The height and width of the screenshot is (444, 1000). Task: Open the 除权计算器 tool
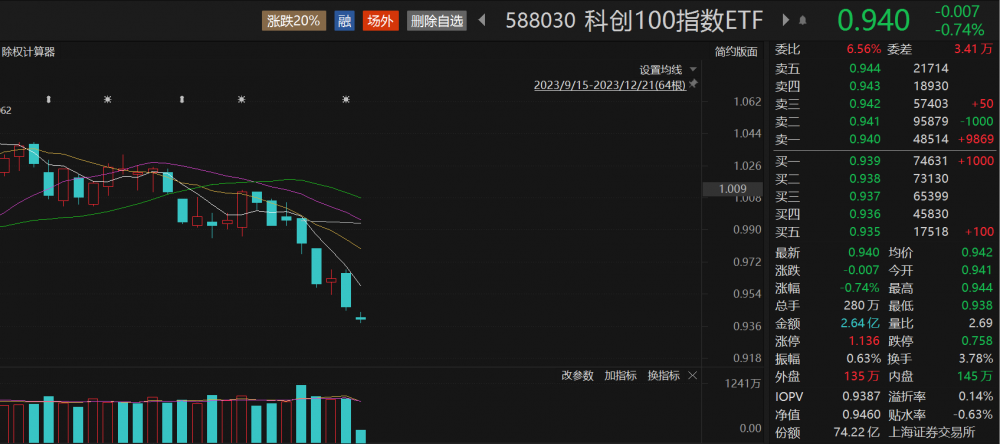(x=28, y=52)
